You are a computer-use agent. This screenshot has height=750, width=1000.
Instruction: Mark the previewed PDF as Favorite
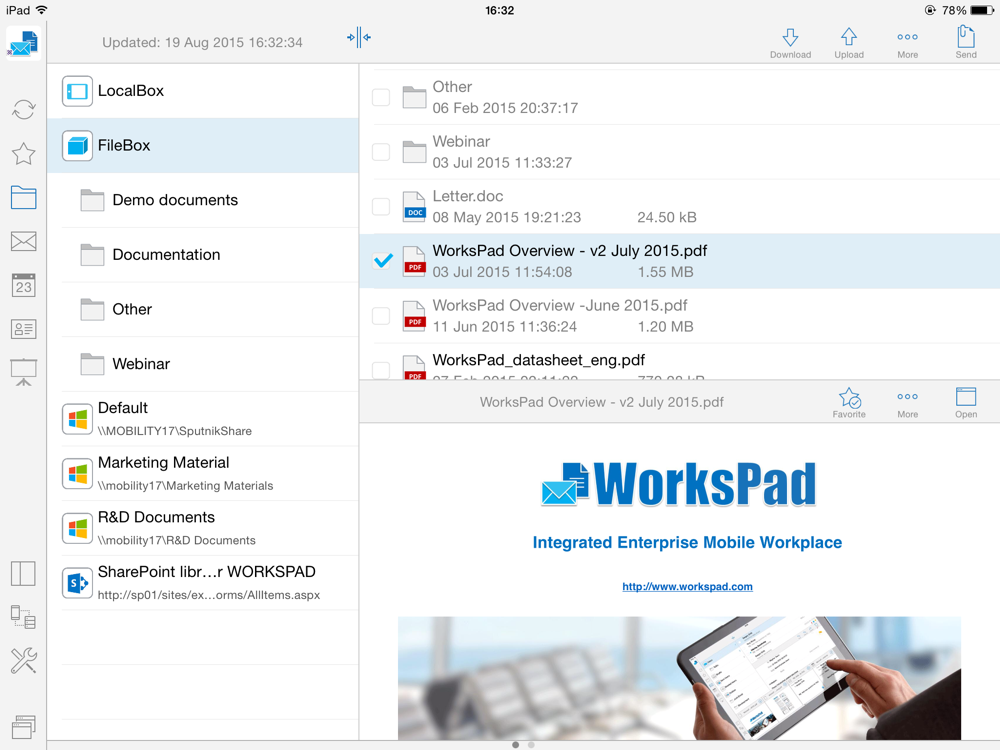(849, 402)
